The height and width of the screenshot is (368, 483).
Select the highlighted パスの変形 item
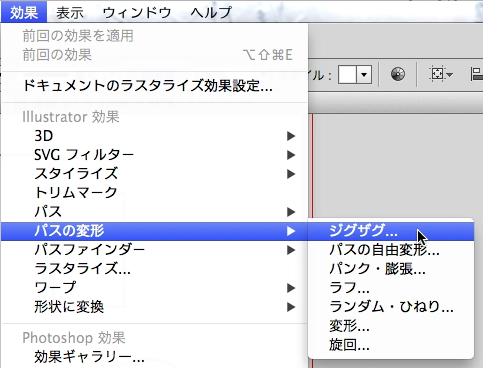[154, 231]
